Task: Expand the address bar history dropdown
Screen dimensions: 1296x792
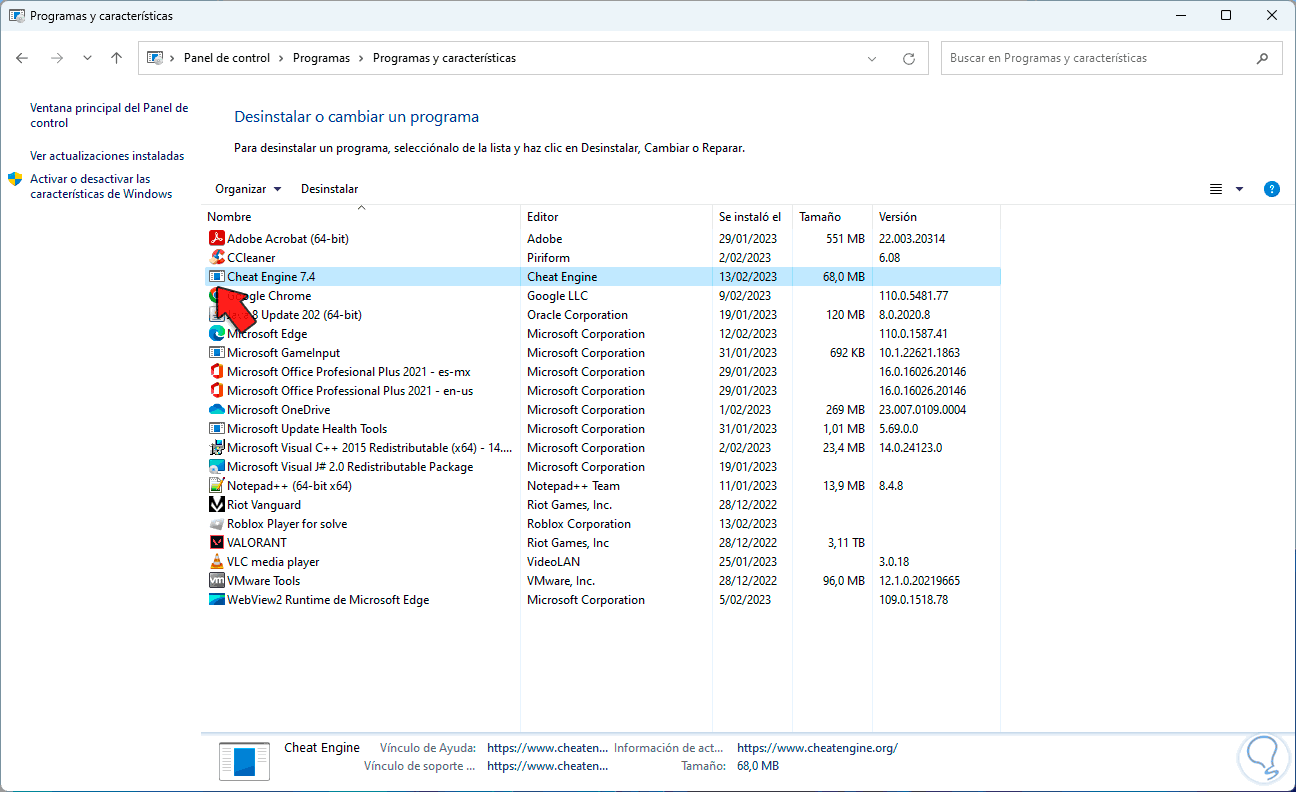Action: pos(872,58)
